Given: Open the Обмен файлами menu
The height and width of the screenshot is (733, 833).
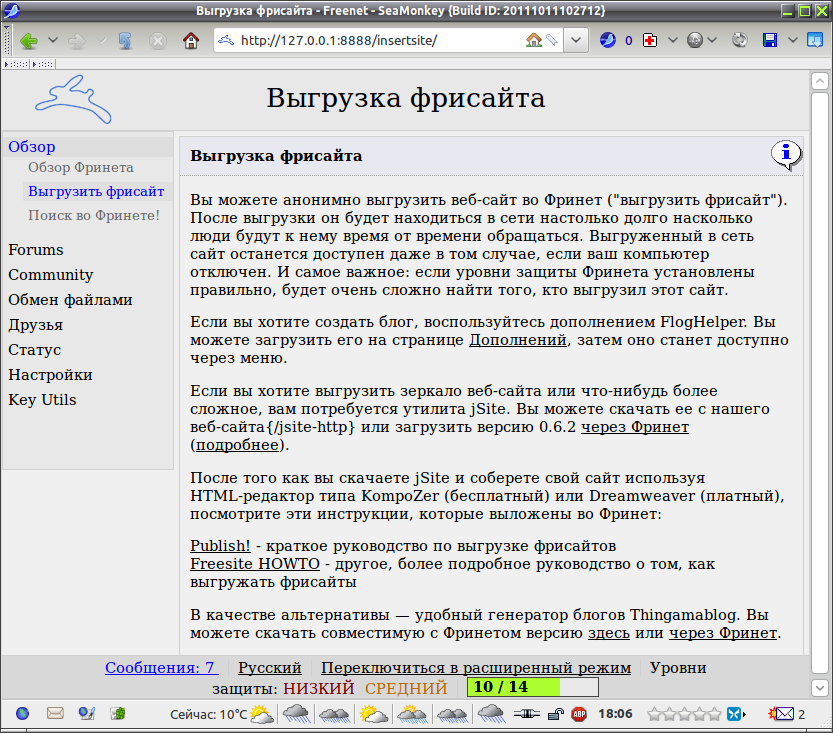Looking at the screenshot, I should 70,300.
